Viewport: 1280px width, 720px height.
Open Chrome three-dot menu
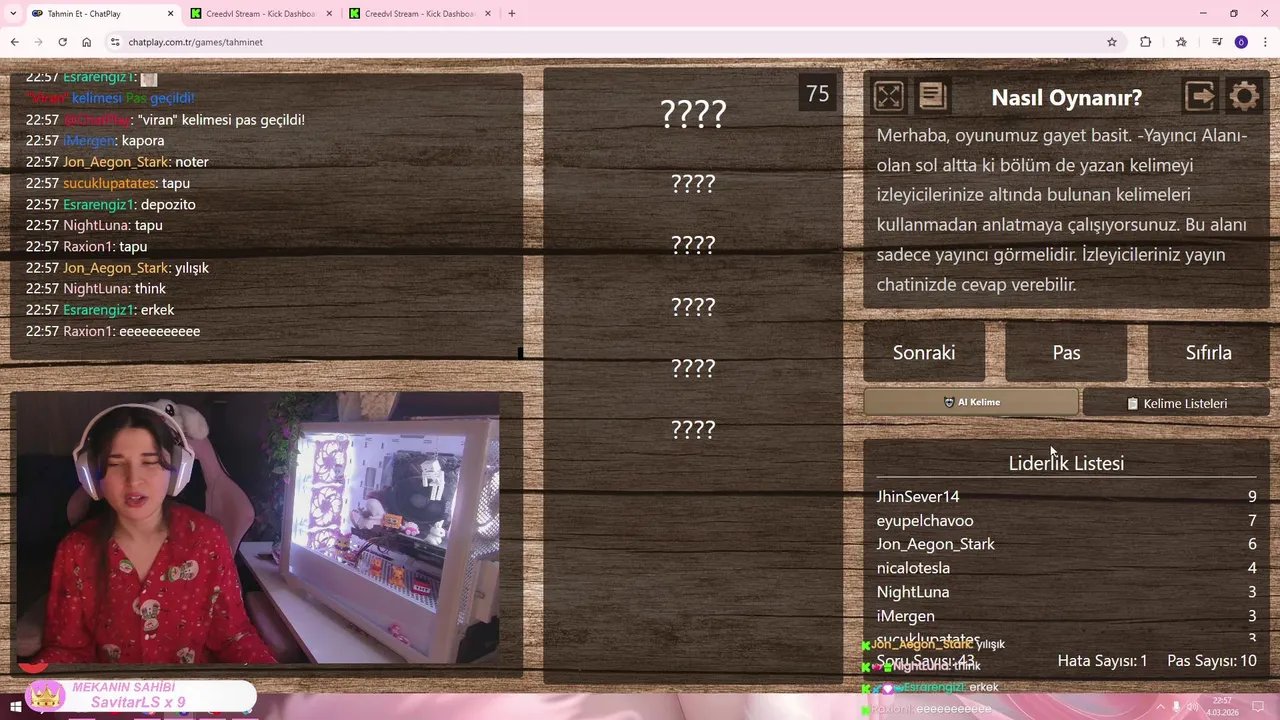1266,42
